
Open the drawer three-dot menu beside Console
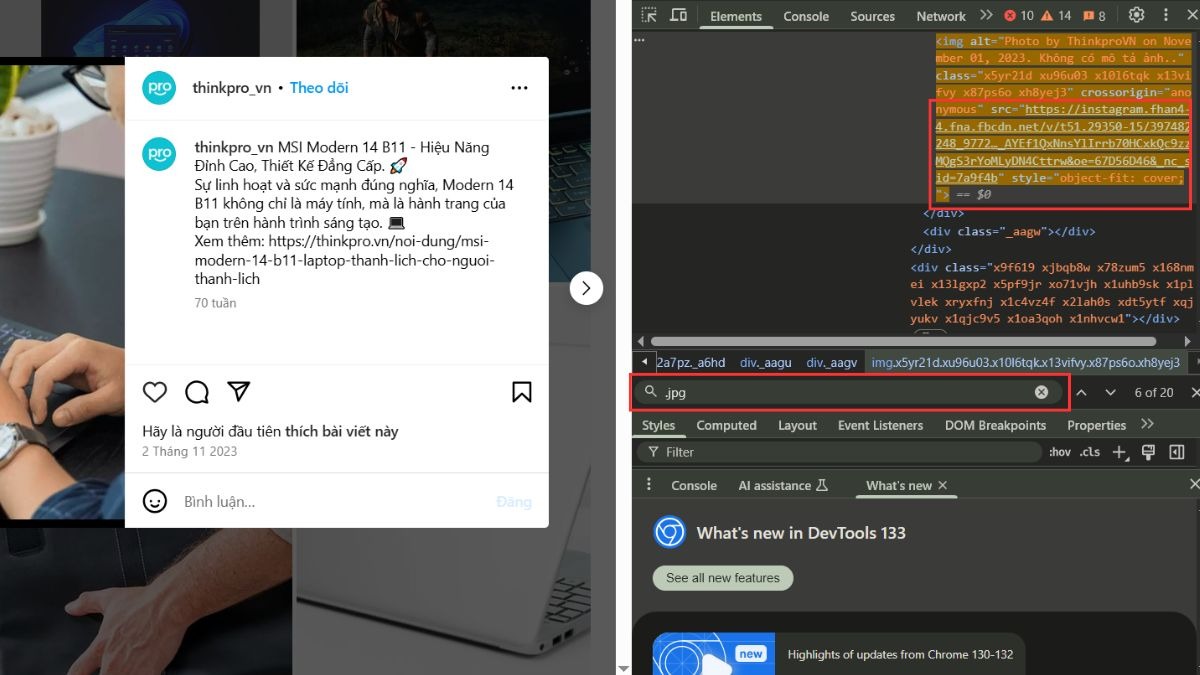649,485
